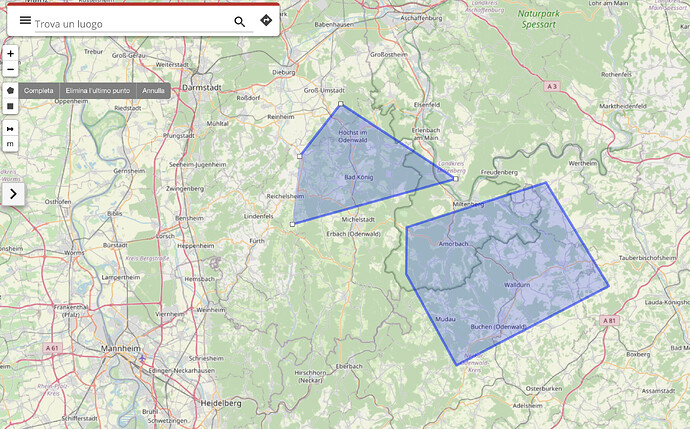Click the Freudenberg label
Viewport: 690px width, 429px height.
click(499, 172)
